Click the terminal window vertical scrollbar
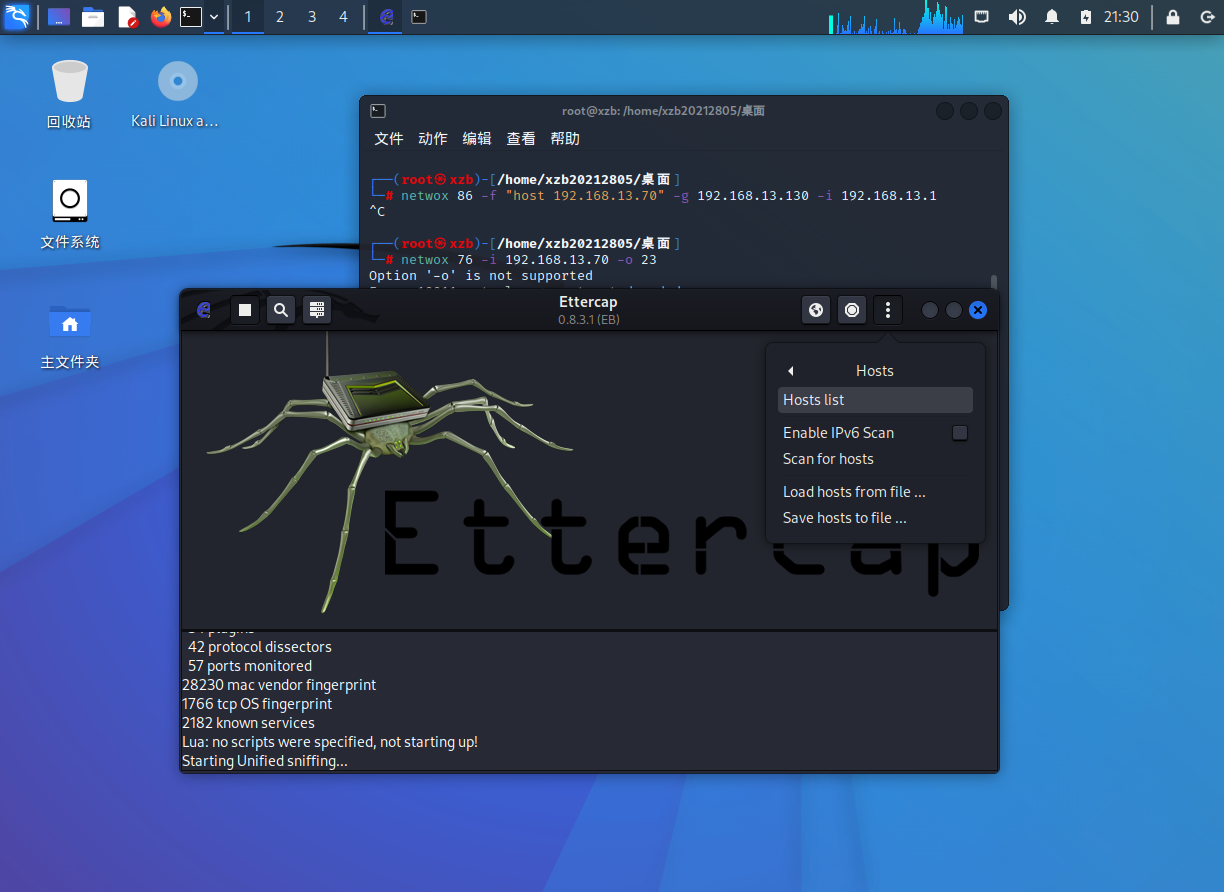The image size is (1224, 892). click(993, 283)
